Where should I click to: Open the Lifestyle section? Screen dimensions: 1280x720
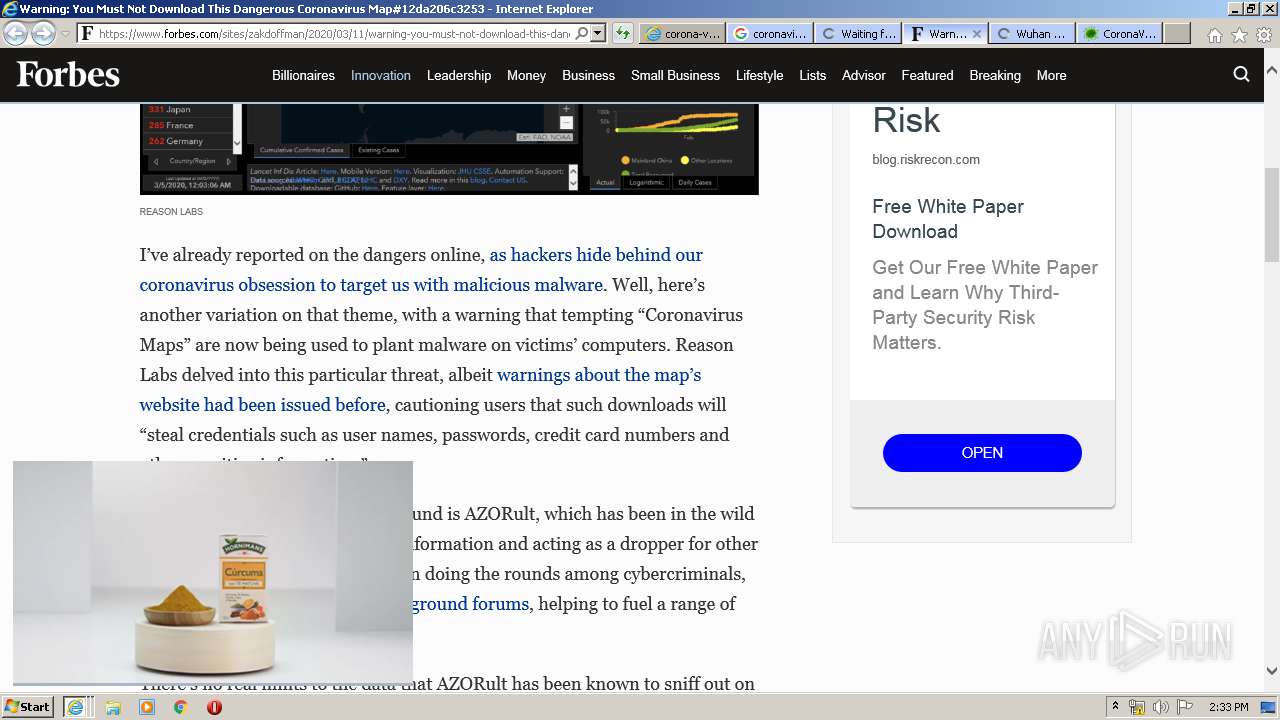pyautogui.click(x=759, y=75)
